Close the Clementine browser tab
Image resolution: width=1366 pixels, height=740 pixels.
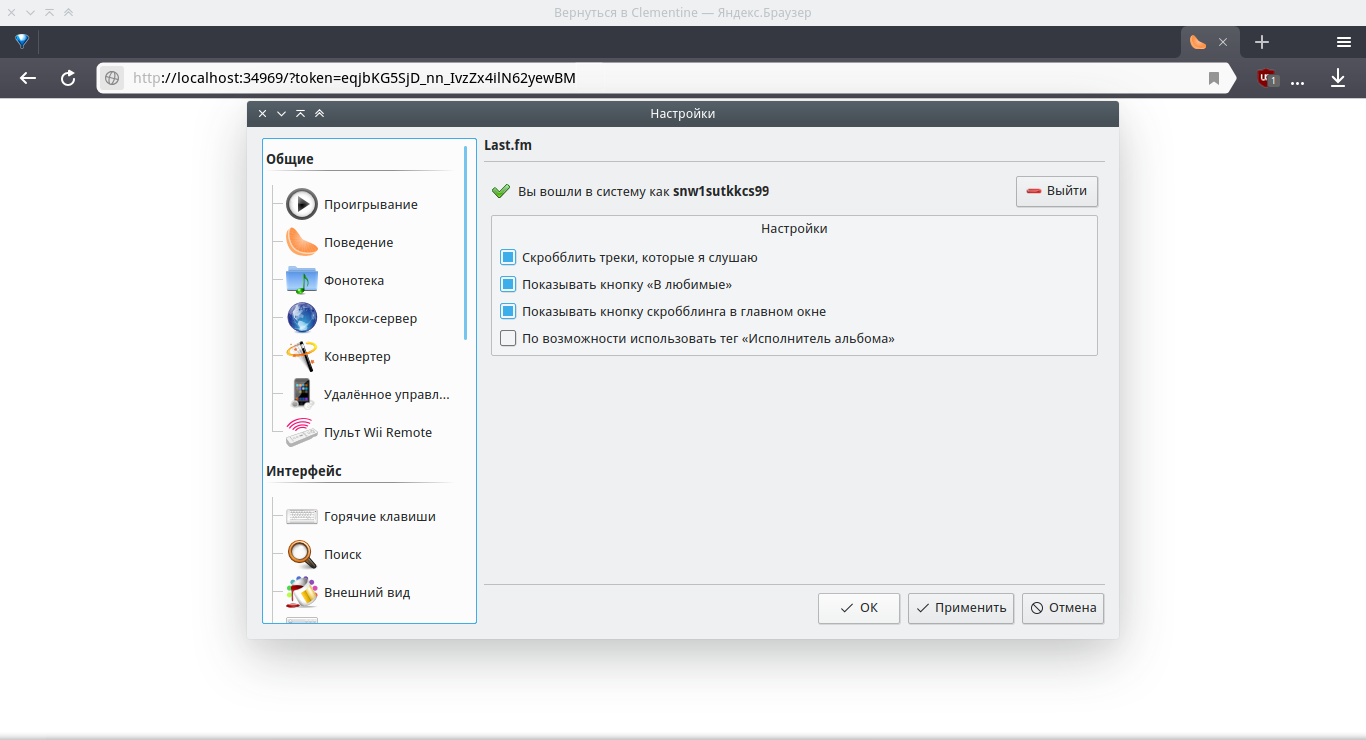(1222, 42)
